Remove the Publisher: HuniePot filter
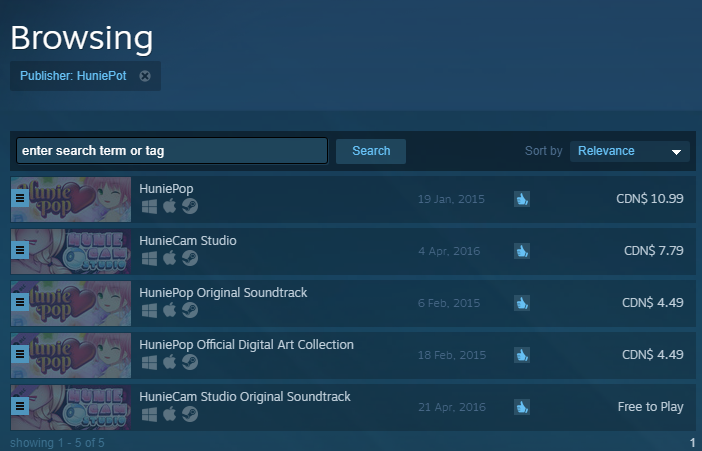The image size is (702, 451). [145, 76]
